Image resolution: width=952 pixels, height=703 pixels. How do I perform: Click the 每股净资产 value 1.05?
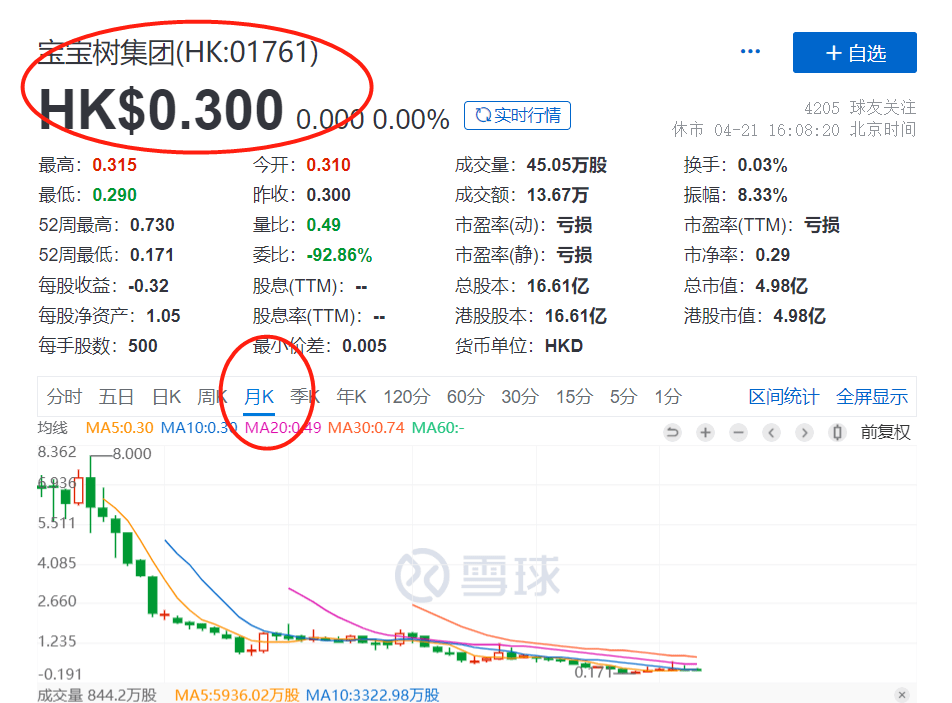tap(163, 316)
